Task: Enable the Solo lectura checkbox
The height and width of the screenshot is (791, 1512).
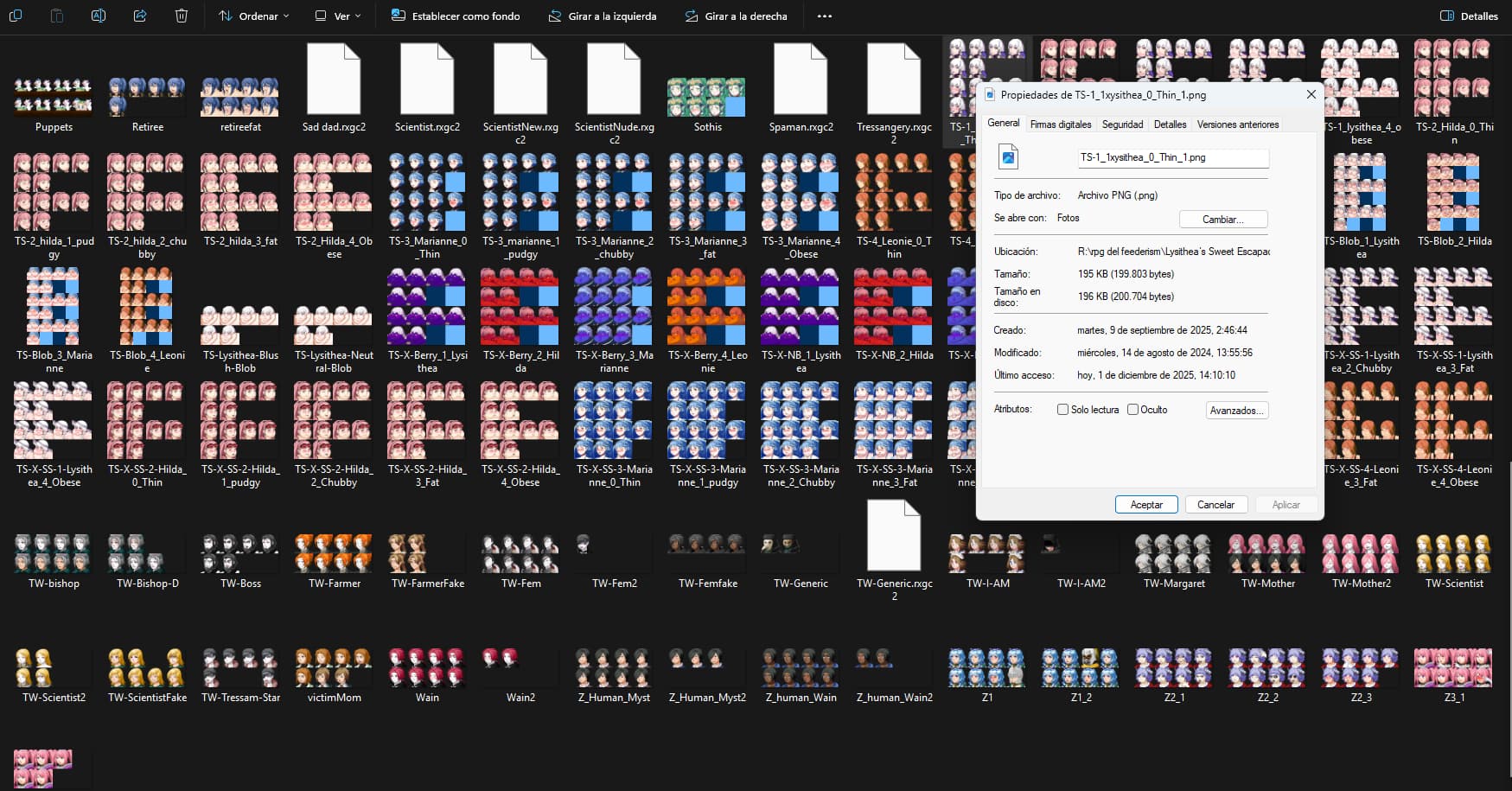Action: click(1063, 410)
